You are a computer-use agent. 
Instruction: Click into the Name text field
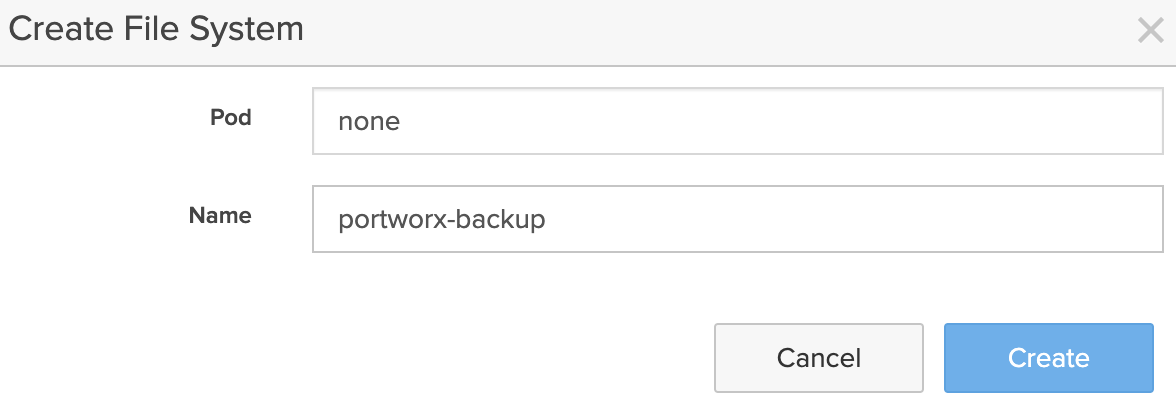tap(737, 219)
